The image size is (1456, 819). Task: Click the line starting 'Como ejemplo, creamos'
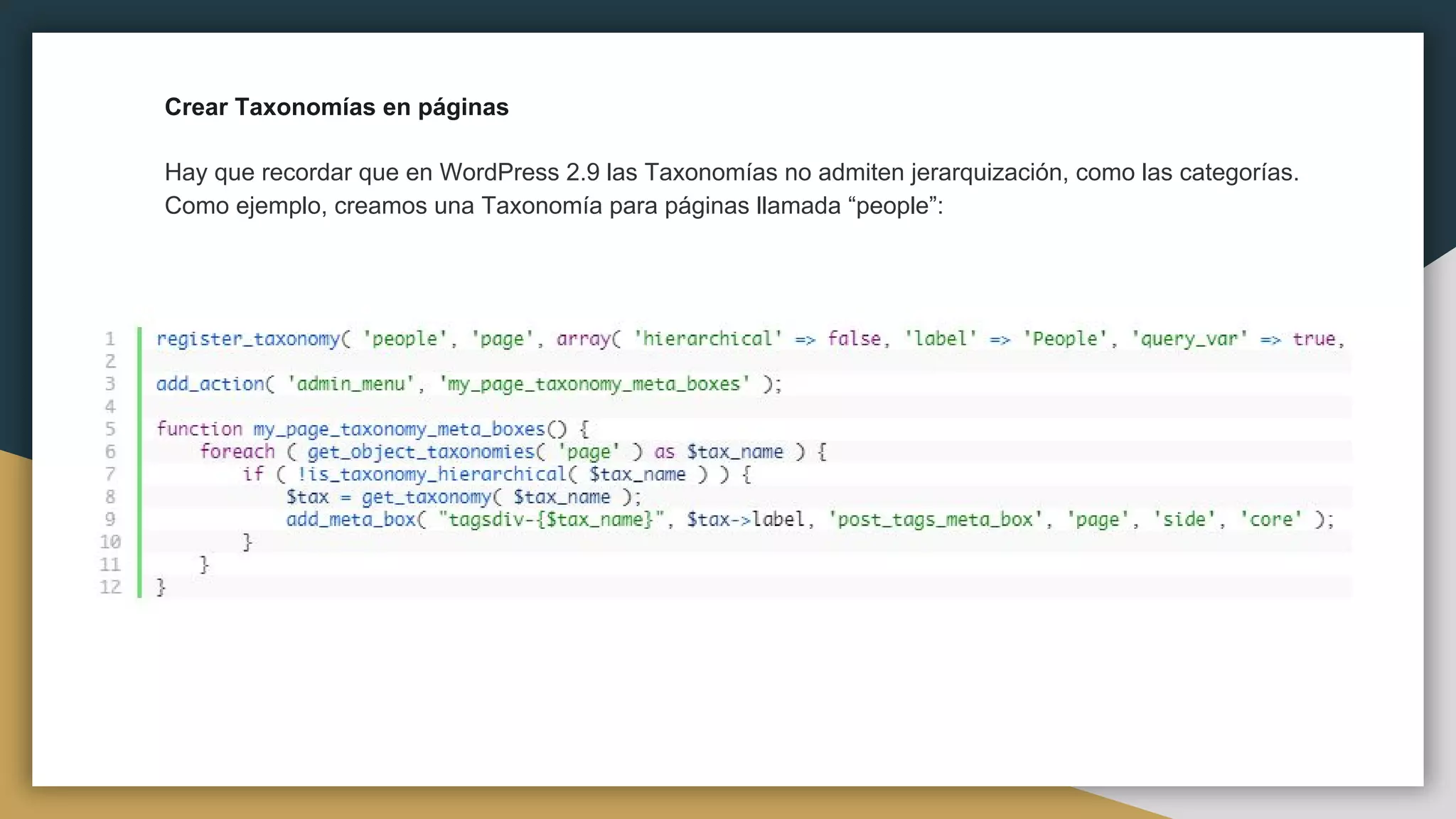(554, 206)
